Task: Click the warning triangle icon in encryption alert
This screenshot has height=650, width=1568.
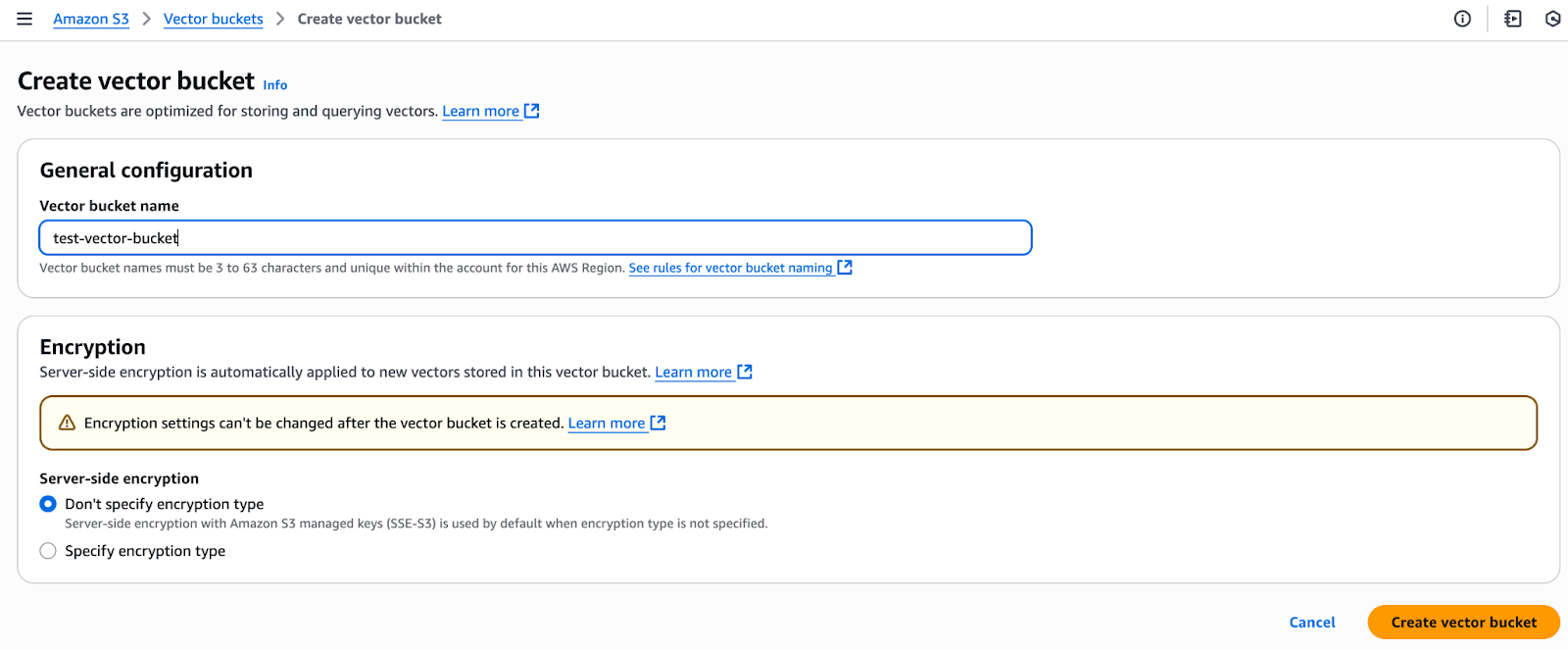Action: point(67,423)
